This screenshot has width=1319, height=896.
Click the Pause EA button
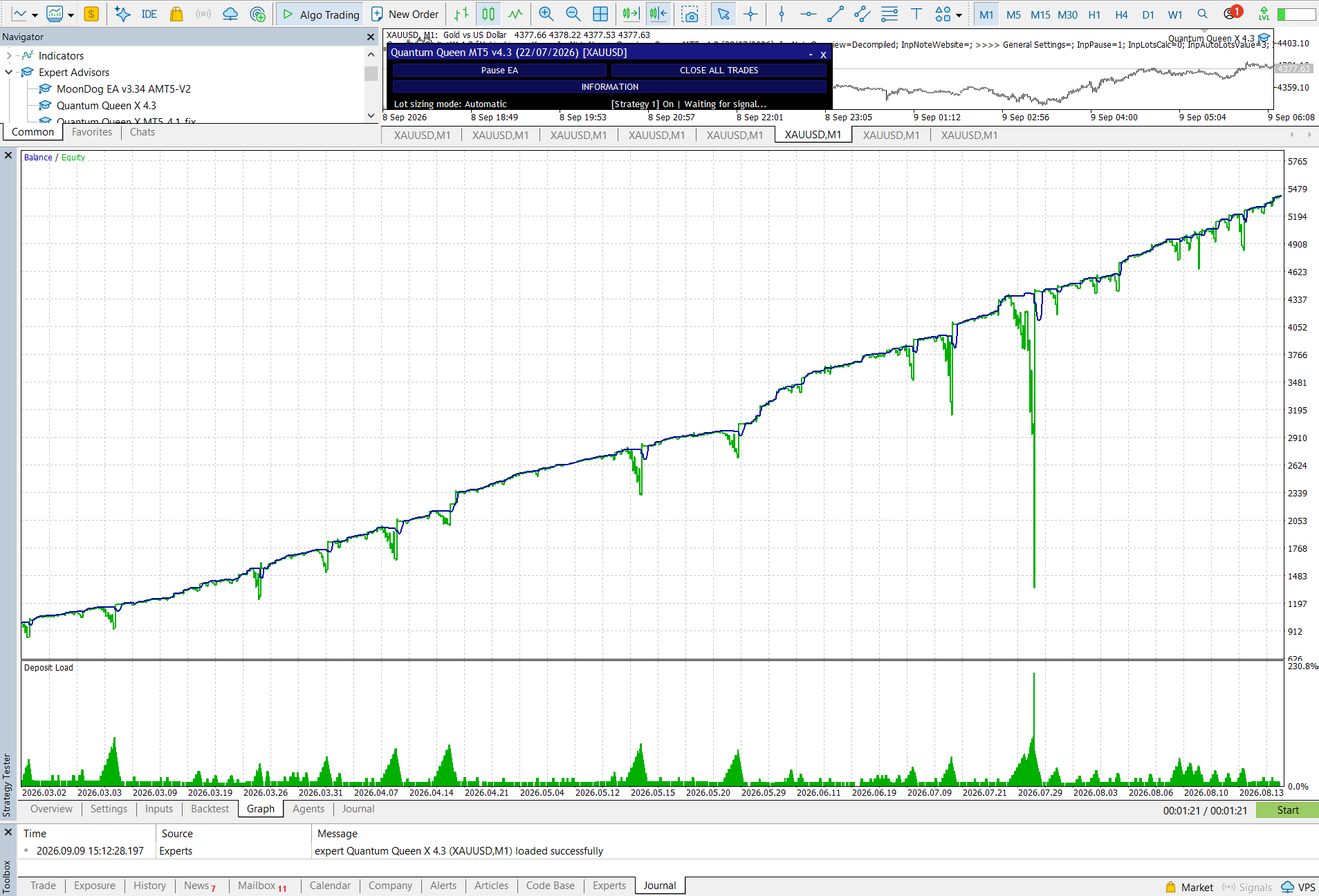(499, 70)
